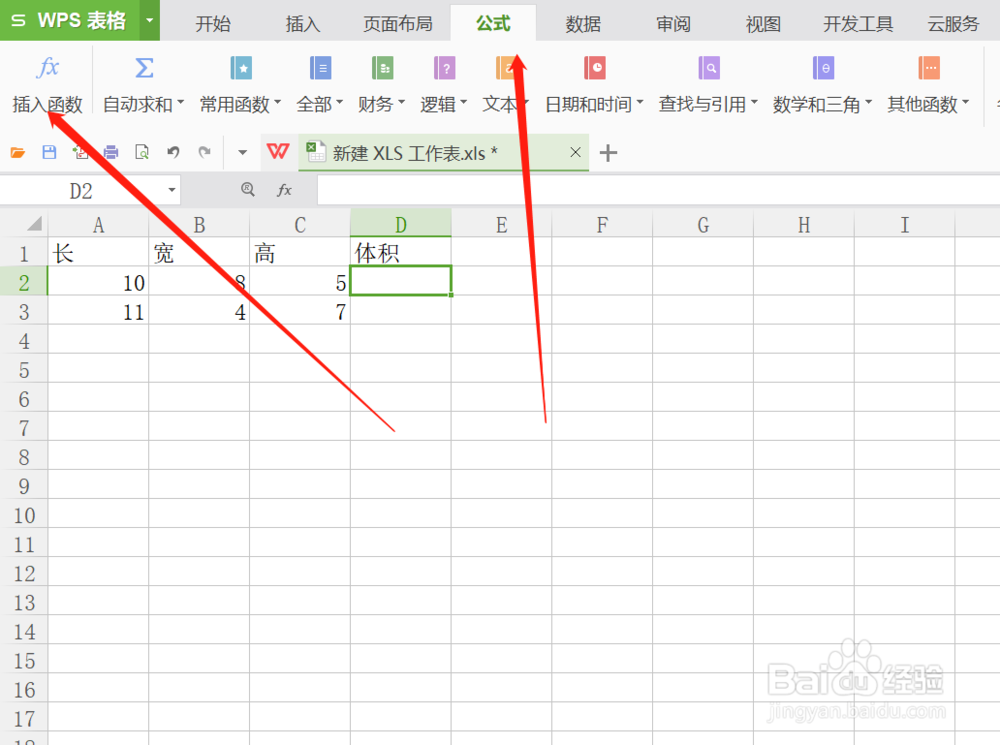The image size is (1000, 745).
Task: Expand the 逻辑 dropdown
Action: click(x=464, y=102)
